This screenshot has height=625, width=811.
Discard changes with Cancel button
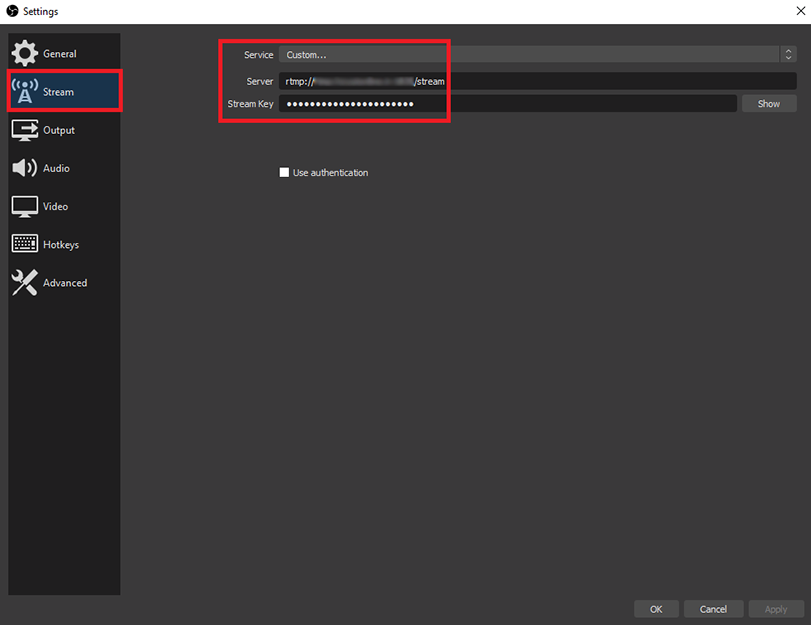pos(713,609)
